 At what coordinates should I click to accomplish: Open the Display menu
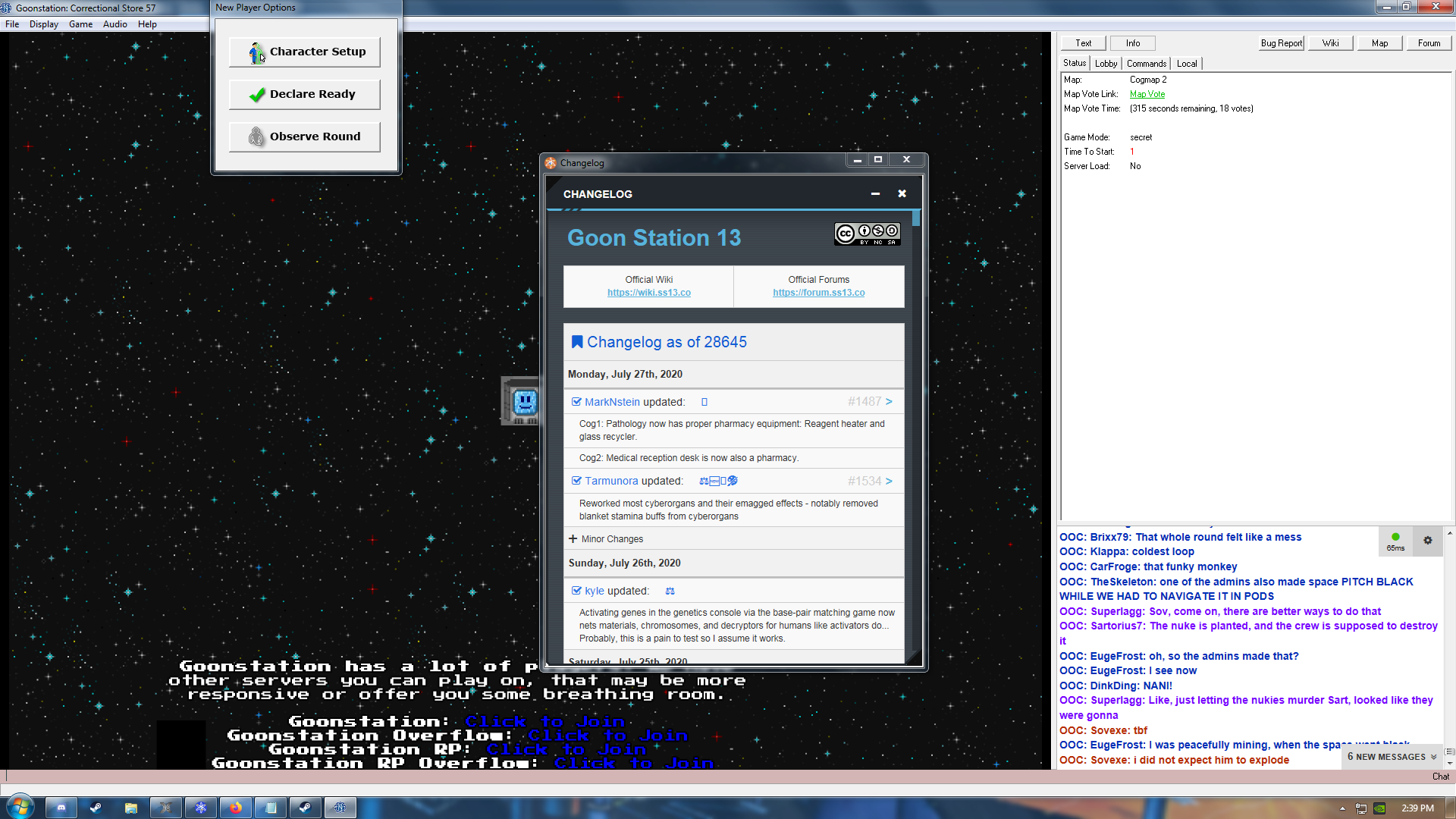(43, 24)
